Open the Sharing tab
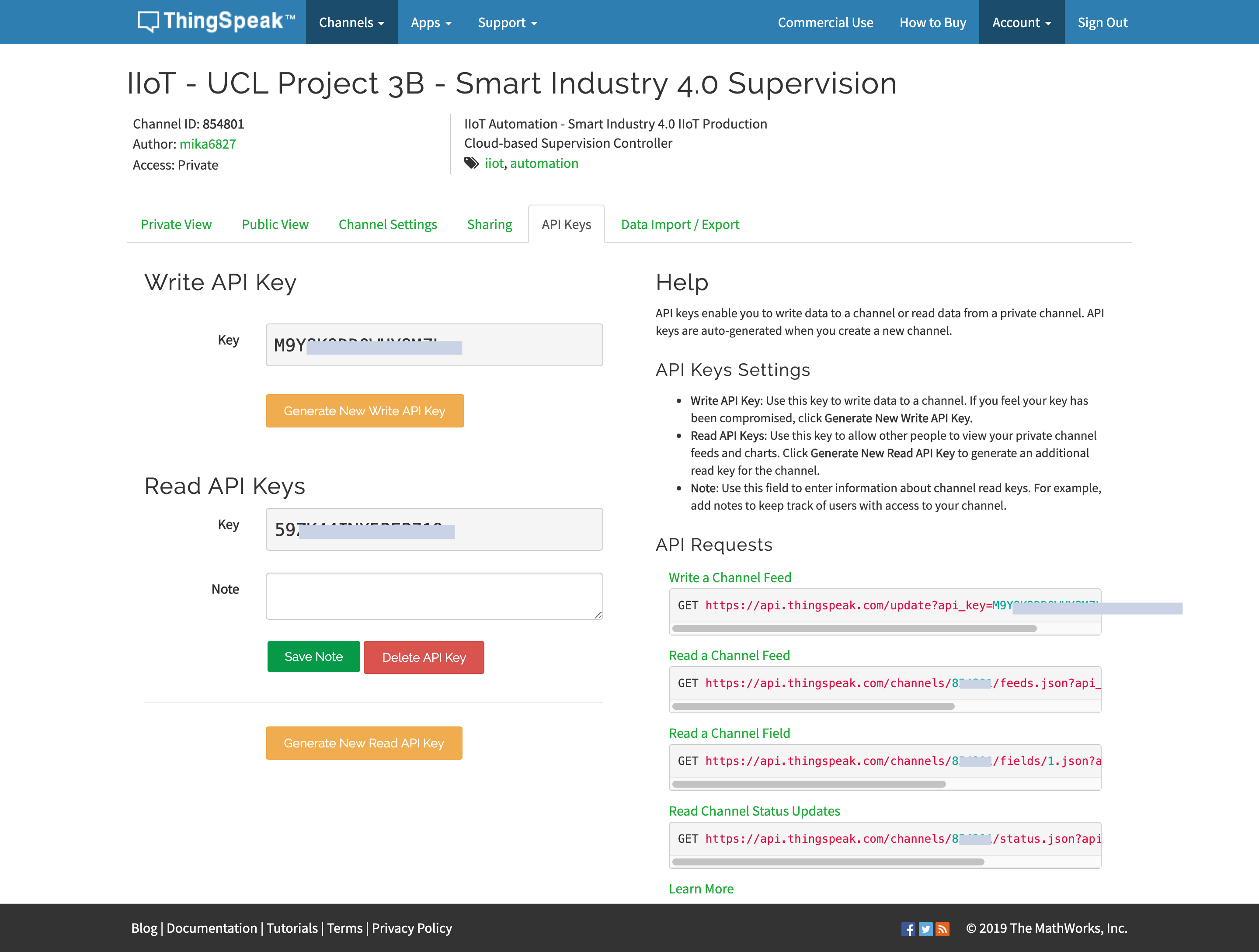The width and height of the screenshot is (1259, 952). tap(490, 224)
